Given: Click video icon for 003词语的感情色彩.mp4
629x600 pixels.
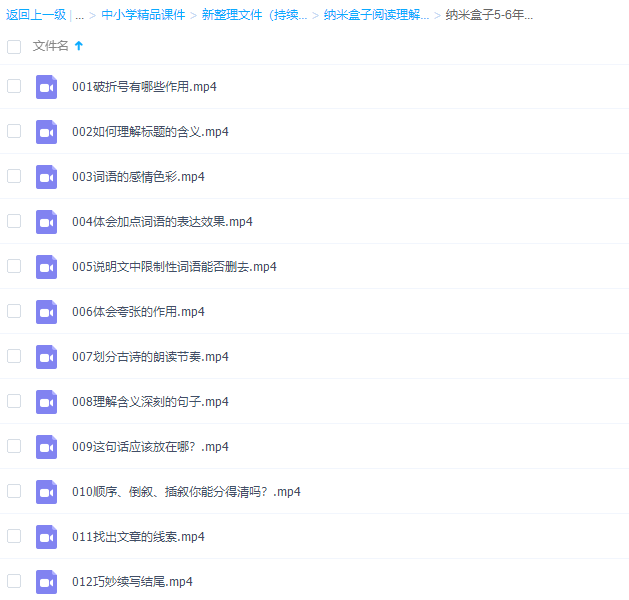Looking at the screenshot, I should pos(46,177).
